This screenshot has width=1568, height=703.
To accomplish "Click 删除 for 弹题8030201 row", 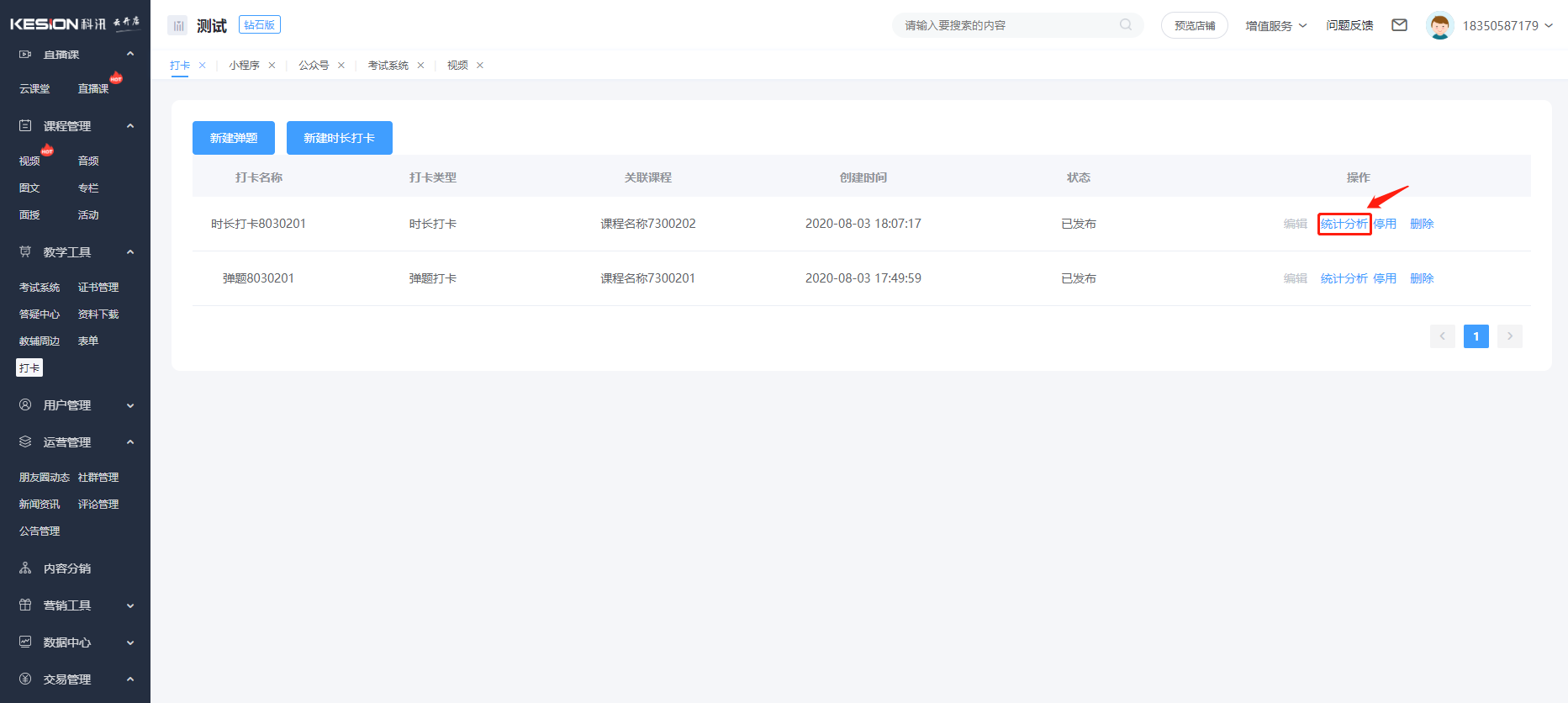I will point(1422,278).
